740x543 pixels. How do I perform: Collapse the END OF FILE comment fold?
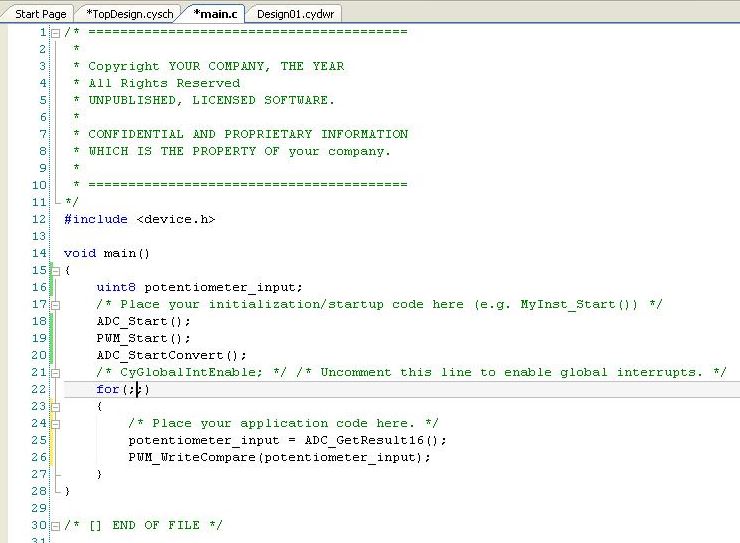pyautogui.click(x=55, y=525)
